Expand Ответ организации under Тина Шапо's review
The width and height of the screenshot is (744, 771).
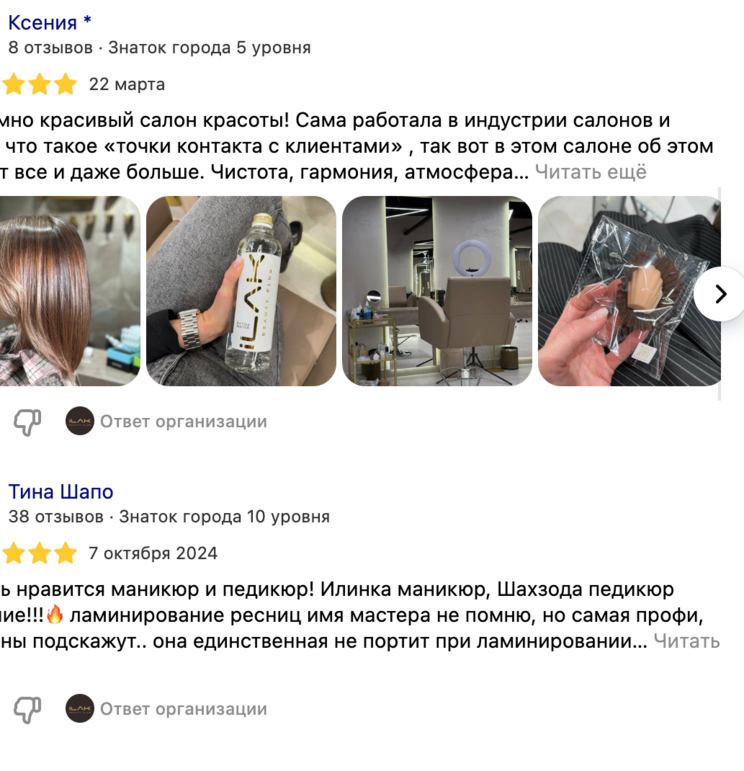tap(183, 709)
